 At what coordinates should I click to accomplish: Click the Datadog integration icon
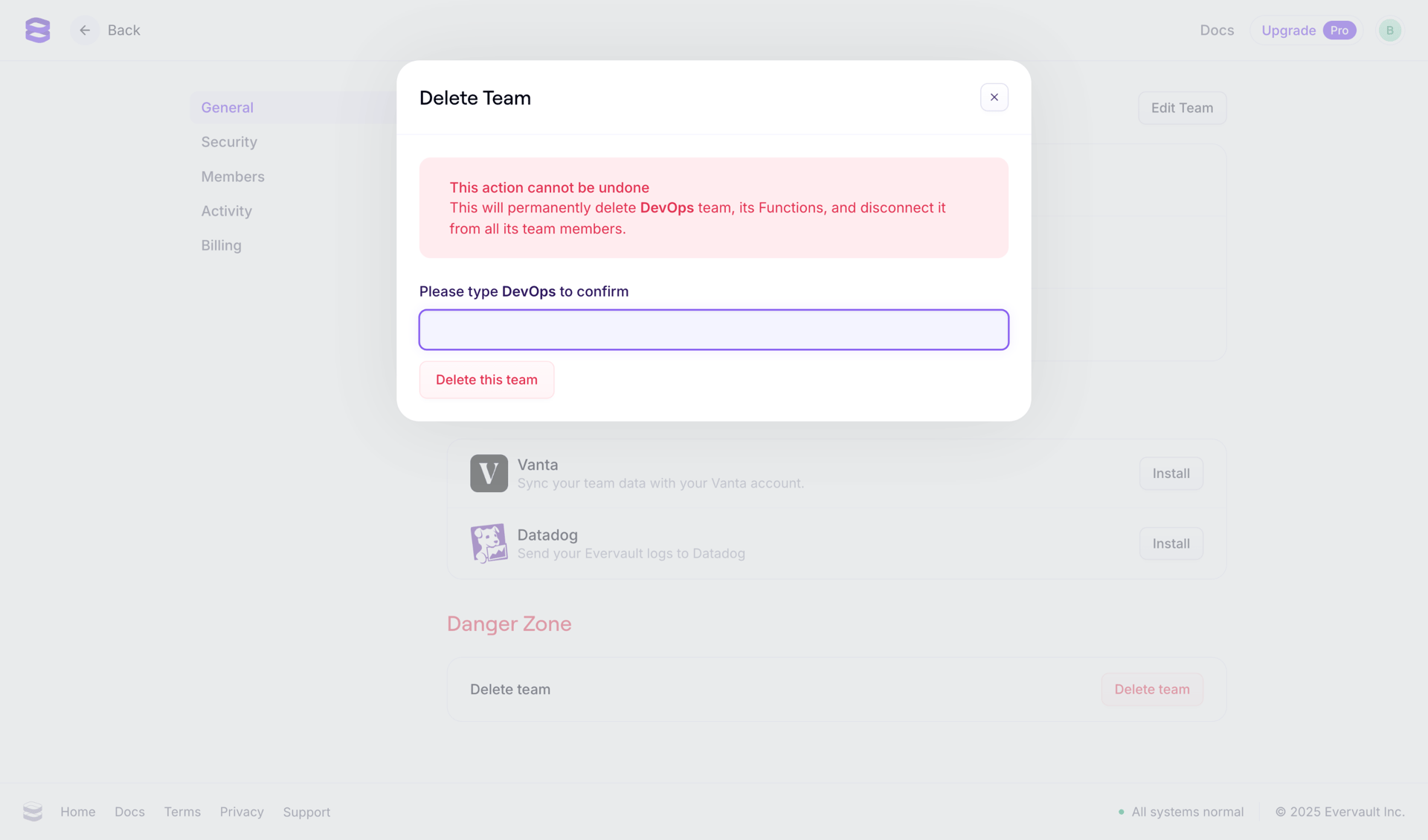pos(489,543)
